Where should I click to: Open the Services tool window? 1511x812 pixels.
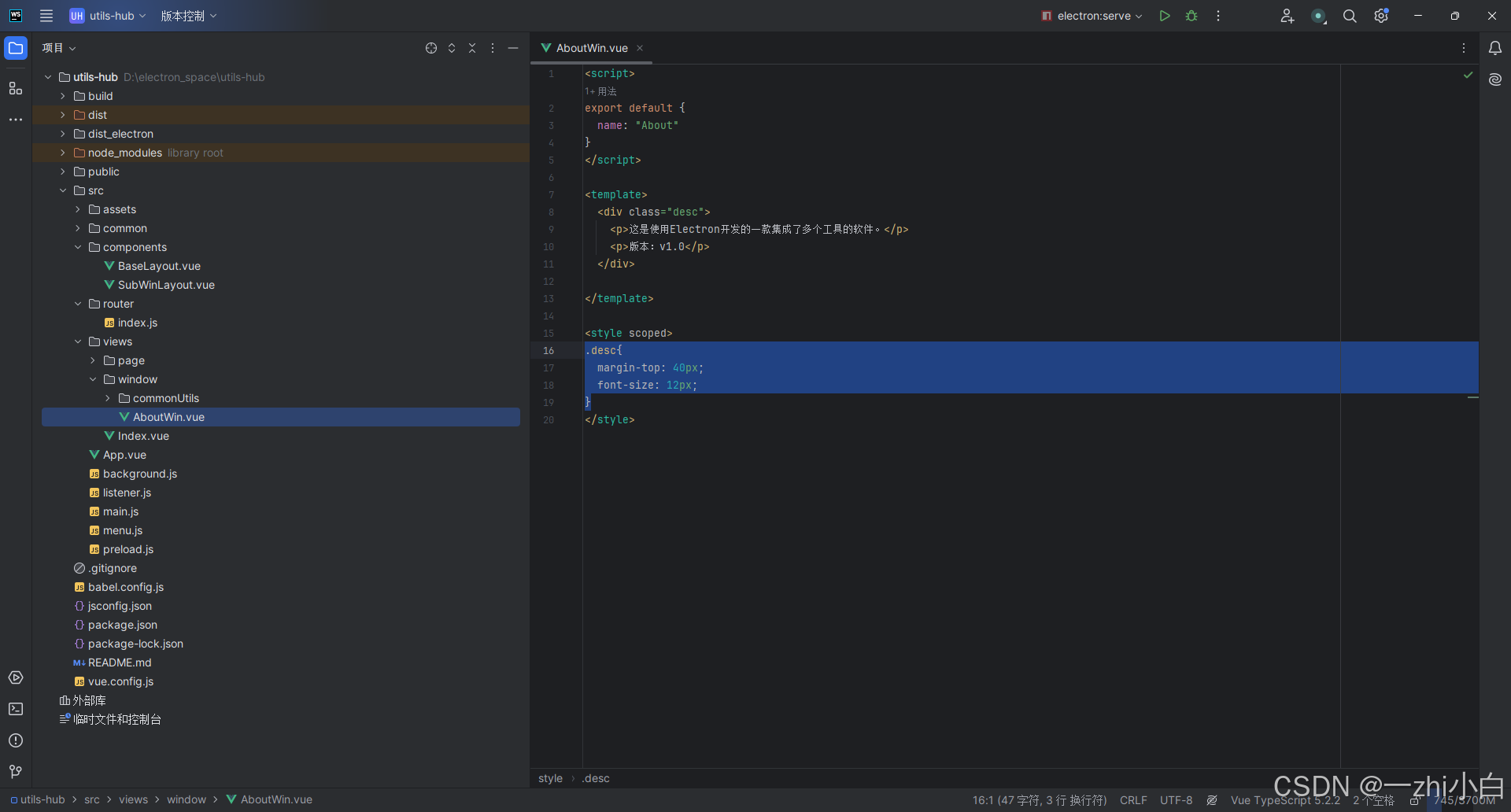tap(16, 677)
